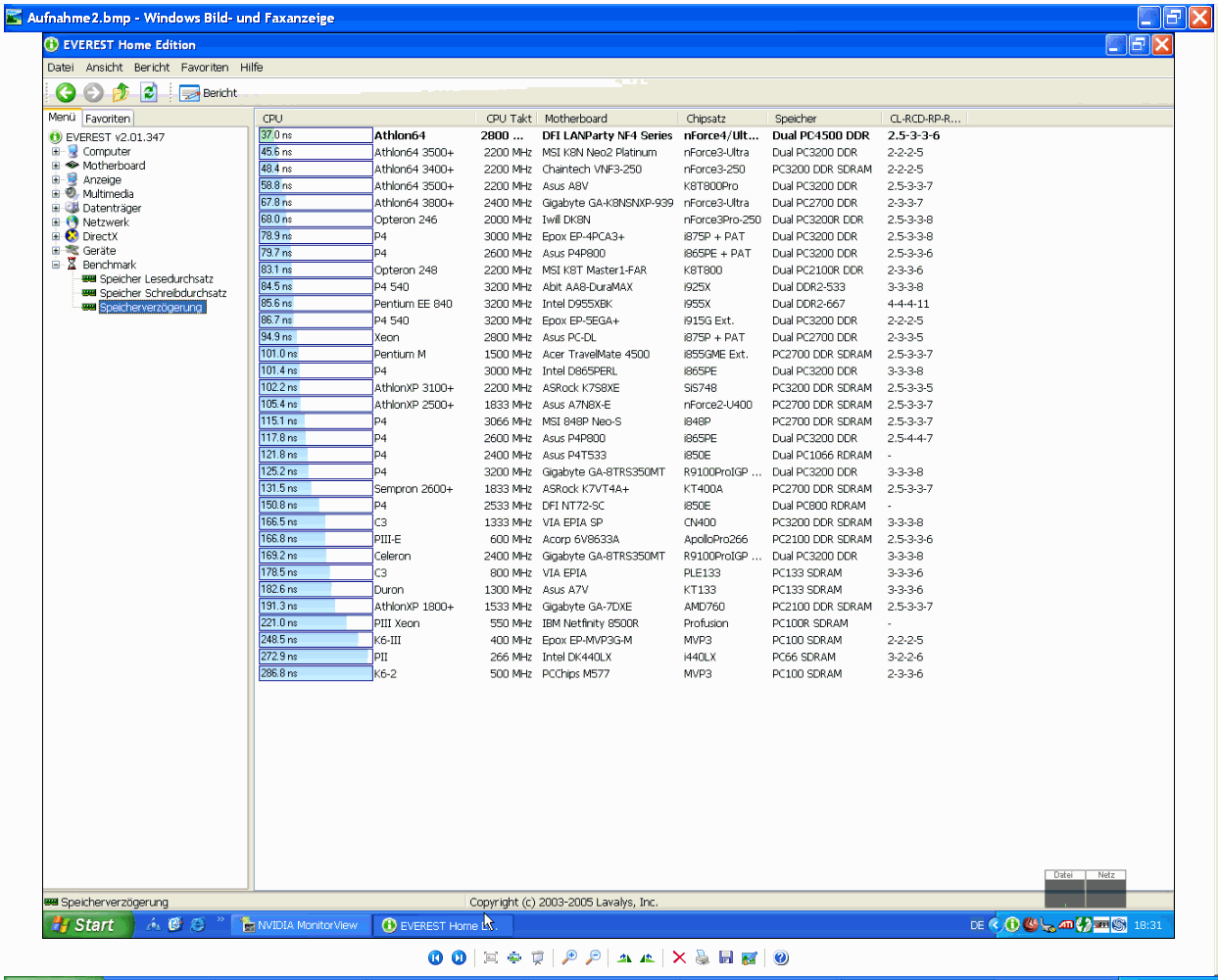Click the best fit viewer icon
This screenshot has width=1218, height=980.
(x=491, y=957)
